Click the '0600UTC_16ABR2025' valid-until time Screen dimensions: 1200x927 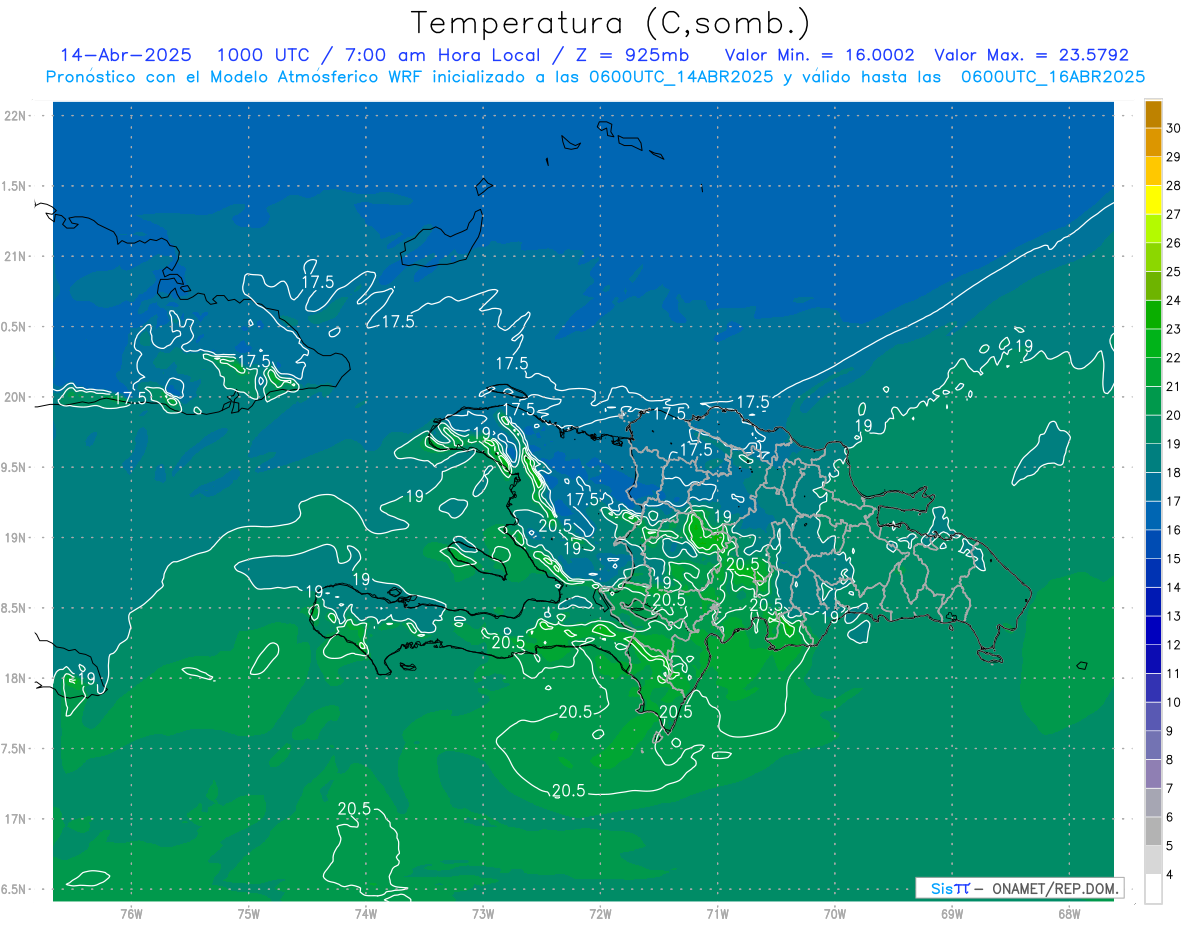click(x=1053, y=76)
